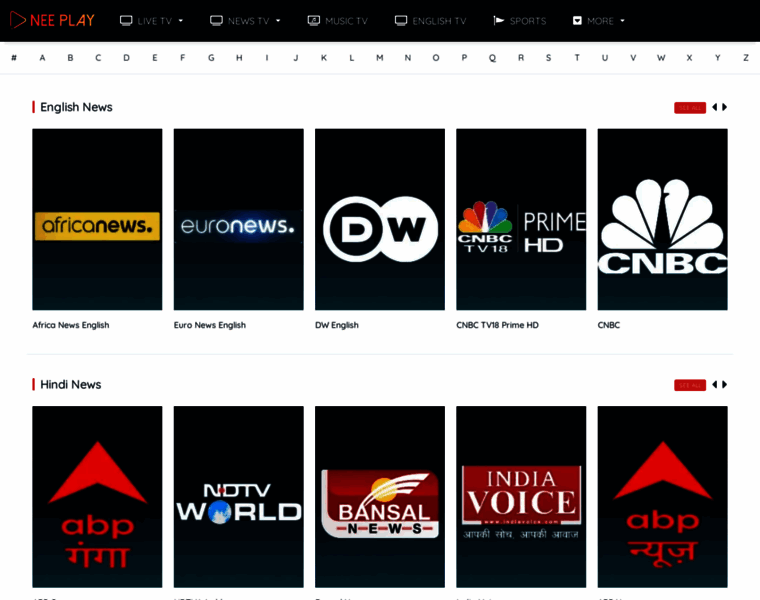Open the Live TV dropdown menu
Image resolution: width=760 pixels, height=600 pixels.
[x=151, y=21]
